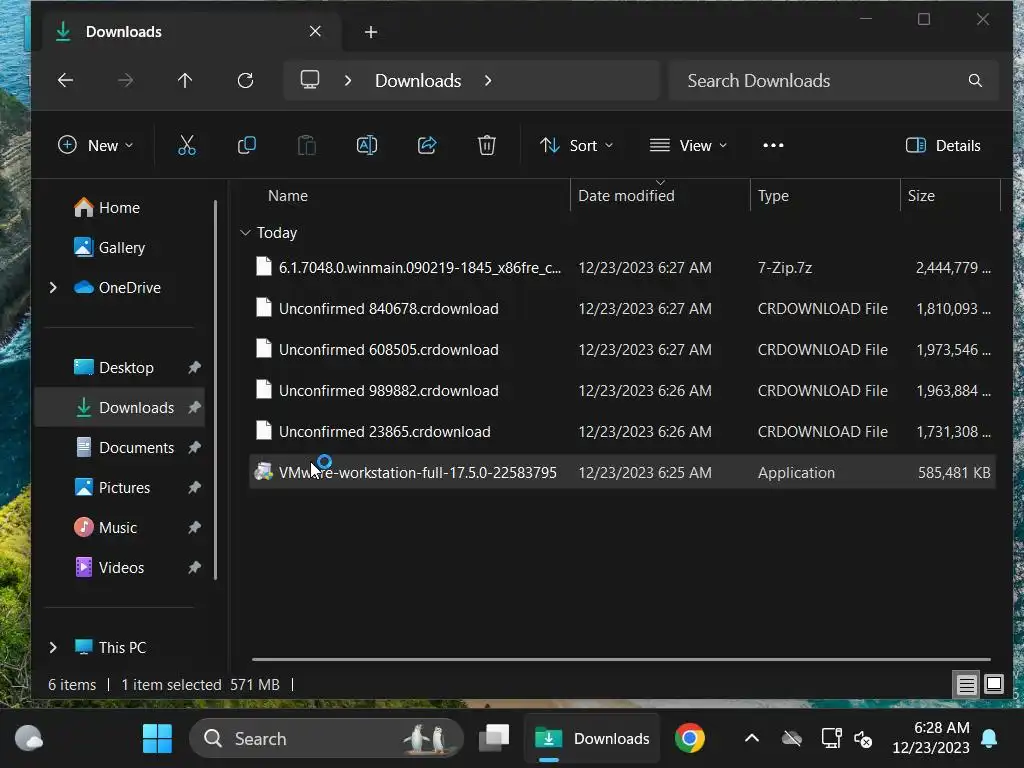Open the New dropdown menu

tap(95, 145)
